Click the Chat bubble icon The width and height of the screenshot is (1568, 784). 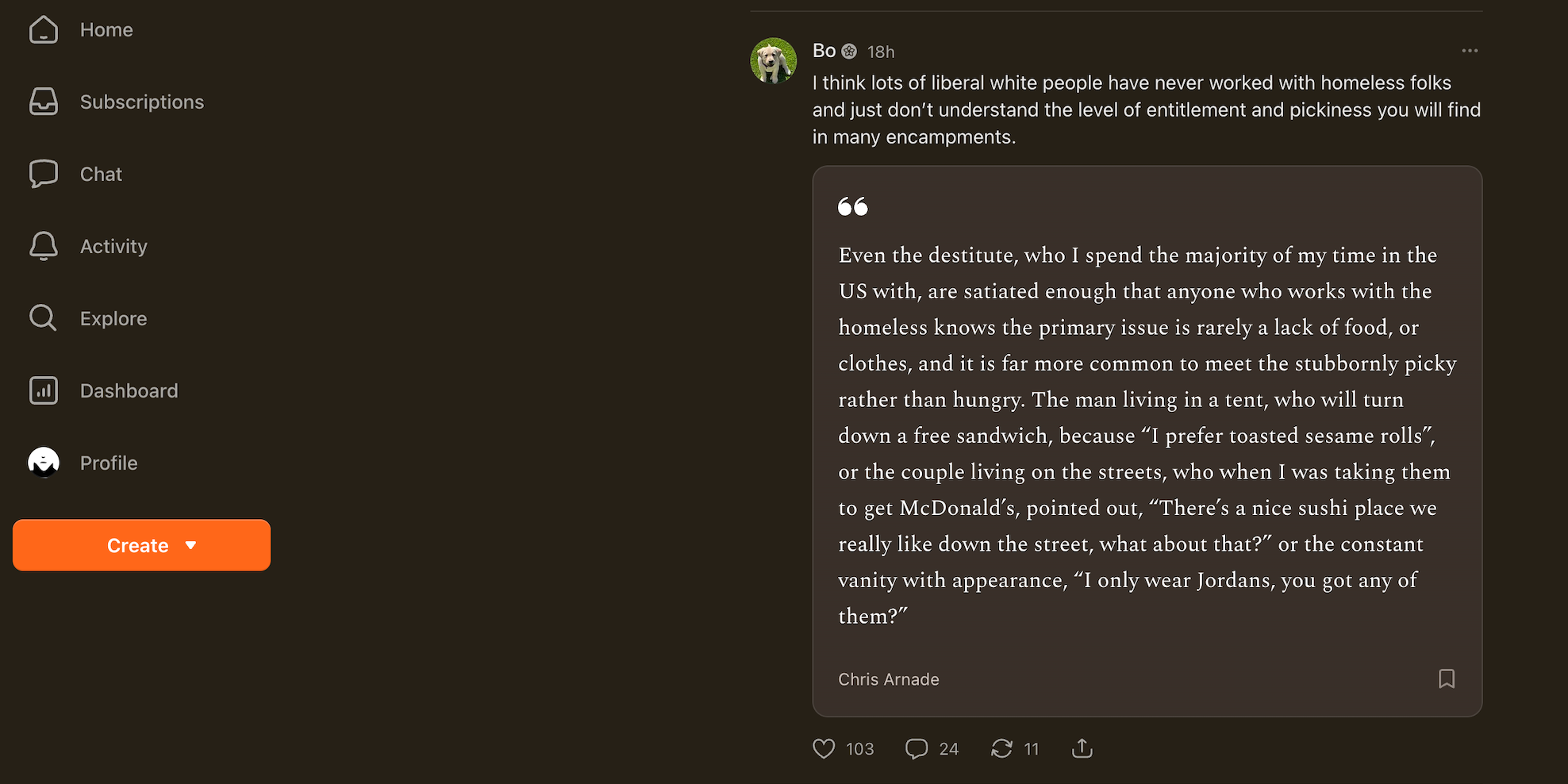[44, 174]
